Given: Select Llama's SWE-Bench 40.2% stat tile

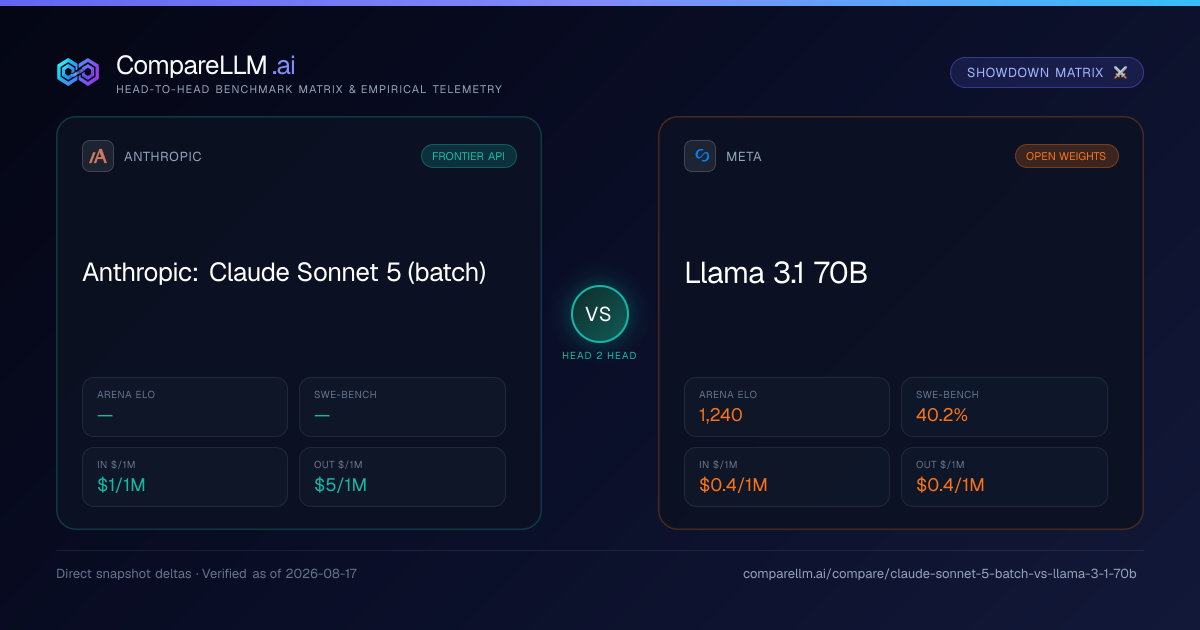Looking at the screenshot, I should (1004, 407).
